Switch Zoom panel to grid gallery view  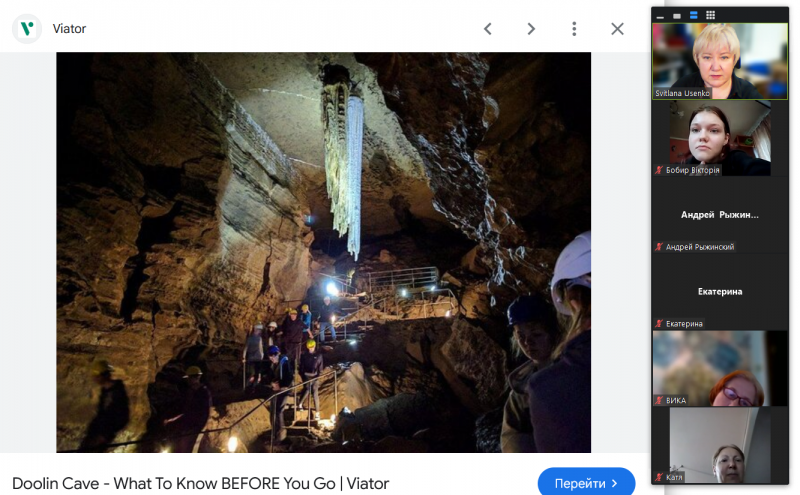[x=710, y=15]
